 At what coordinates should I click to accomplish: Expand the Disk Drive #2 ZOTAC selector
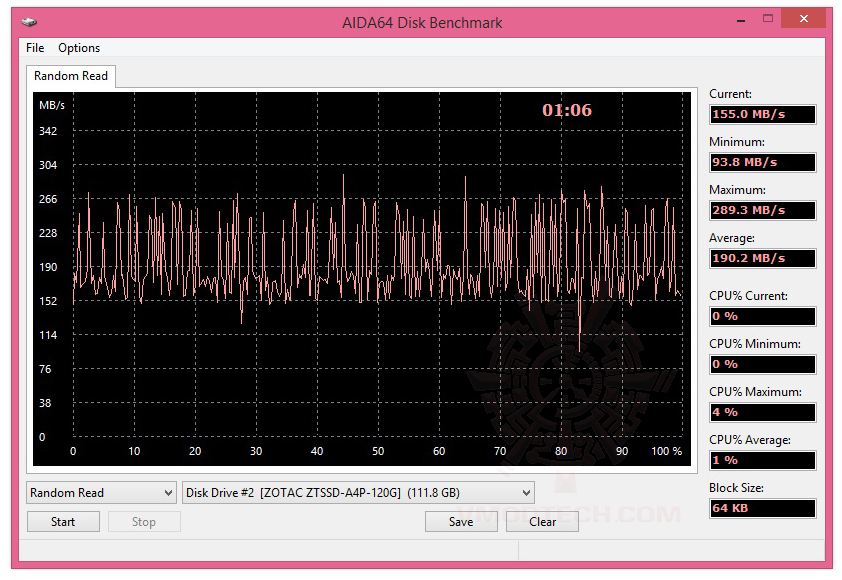pos(358,492)
